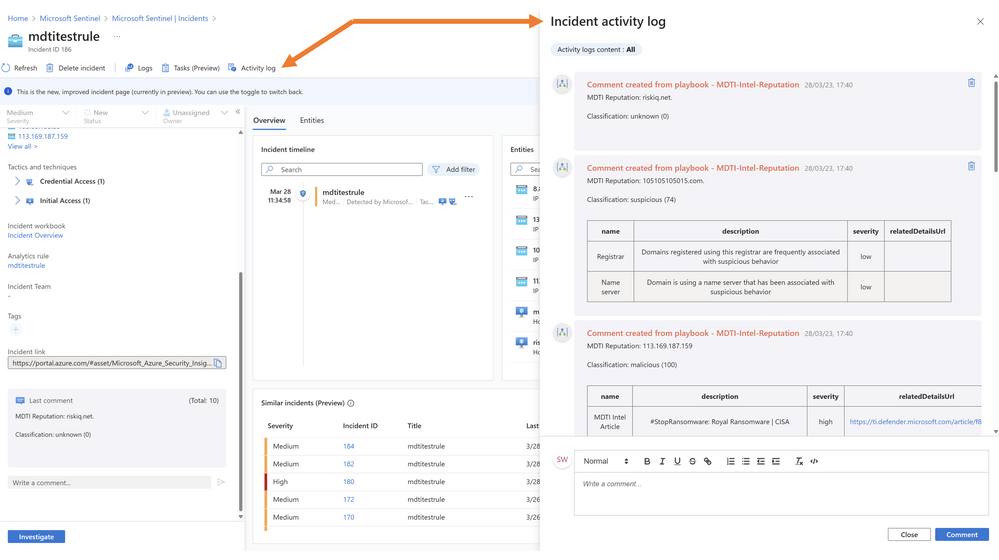Open the mdtitestrule analytics rule link
This screenshot has width=999, height=560.
pos(26,266)
